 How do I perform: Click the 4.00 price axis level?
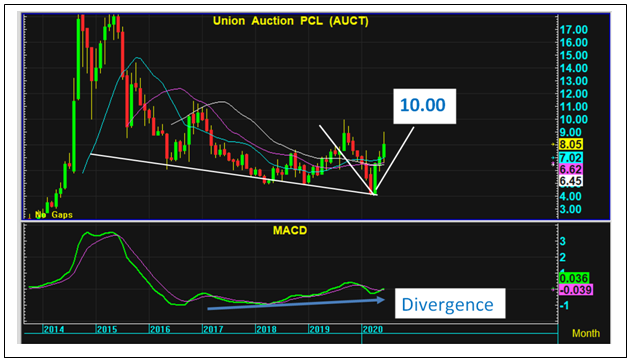(571, 197)
